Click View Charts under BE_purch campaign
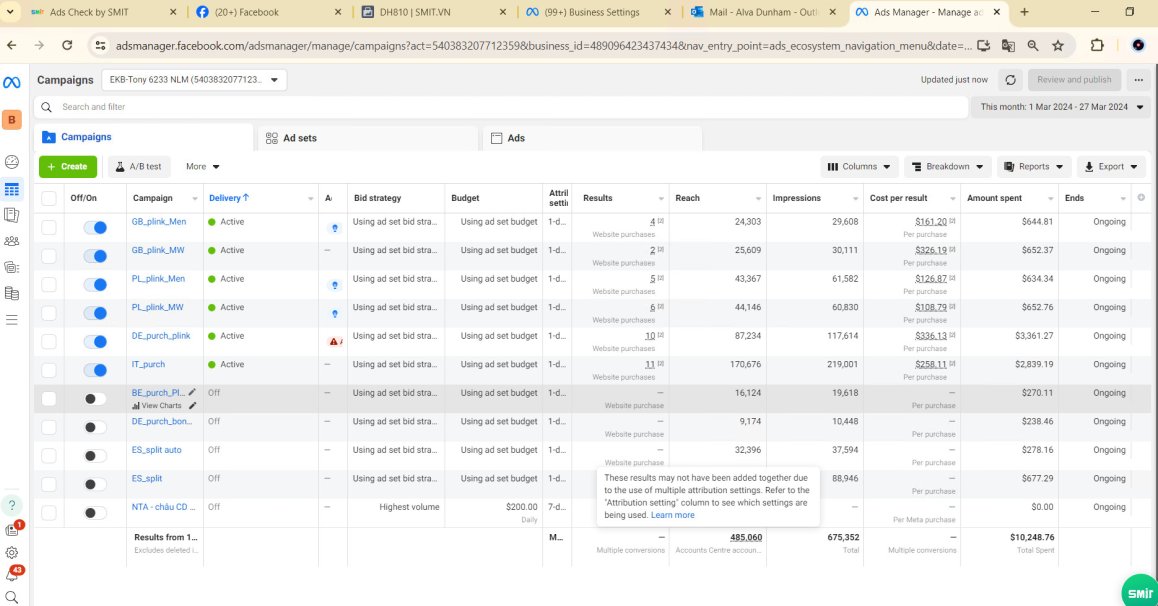This screenshot has width=1158, height=606. click(157, 405)
